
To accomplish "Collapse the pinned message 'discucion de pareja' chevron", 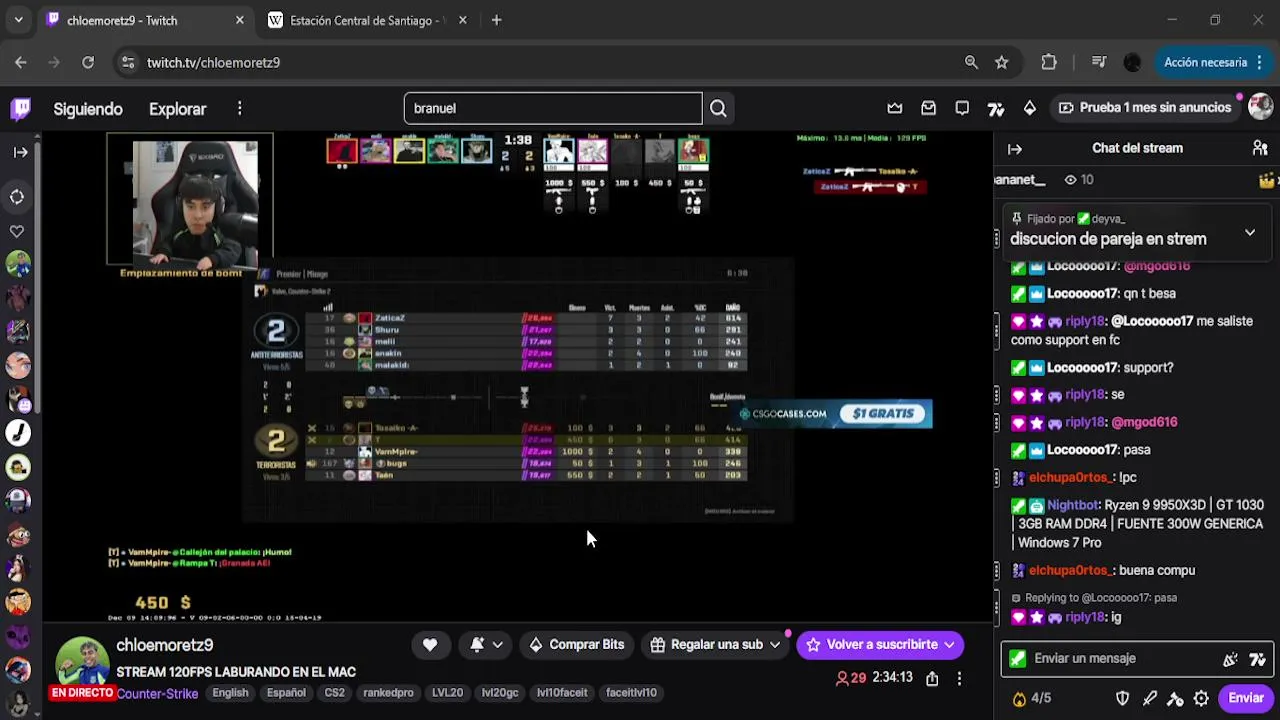I will tap(1250, 233).
